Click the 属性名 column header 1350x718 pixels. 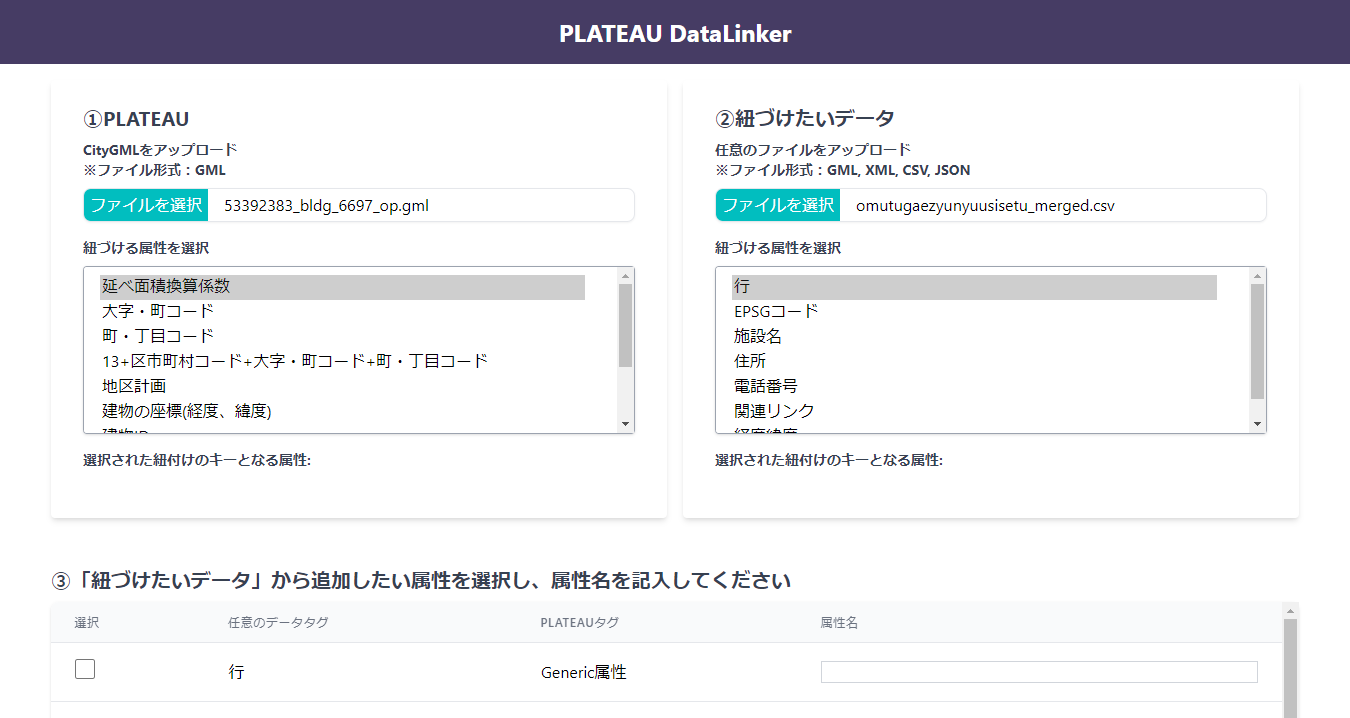[x=840, y=623]
